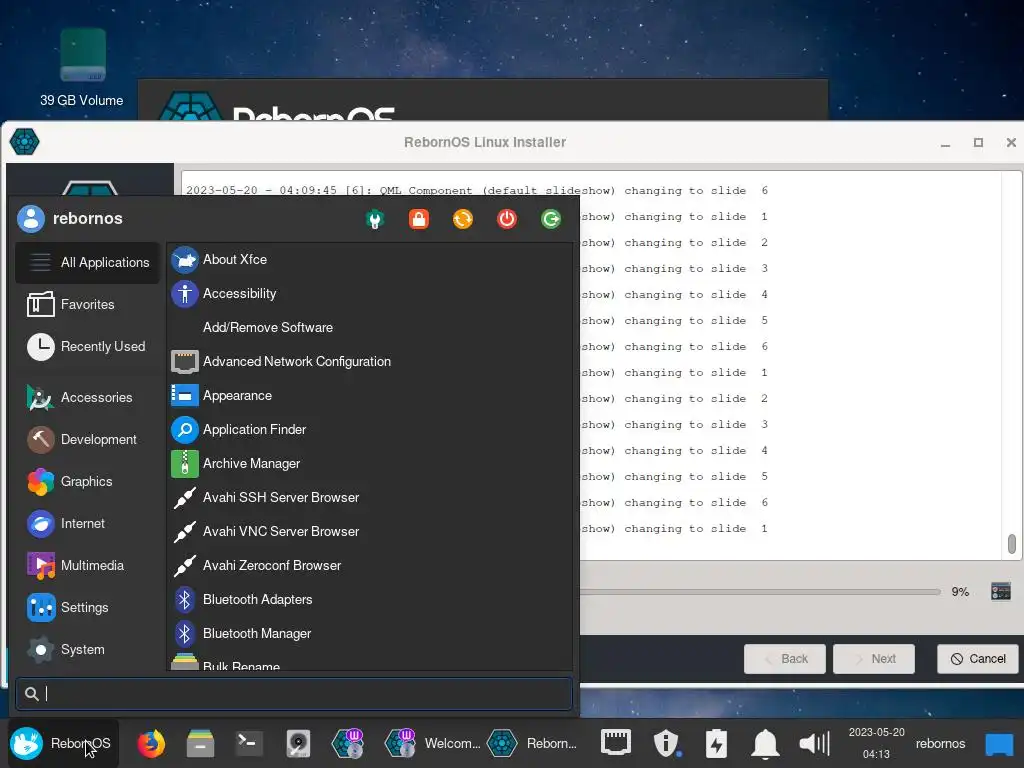Screen dimensions: 1024x768
Task: Click rebornos user name in panel
Action: click(940, 743)
